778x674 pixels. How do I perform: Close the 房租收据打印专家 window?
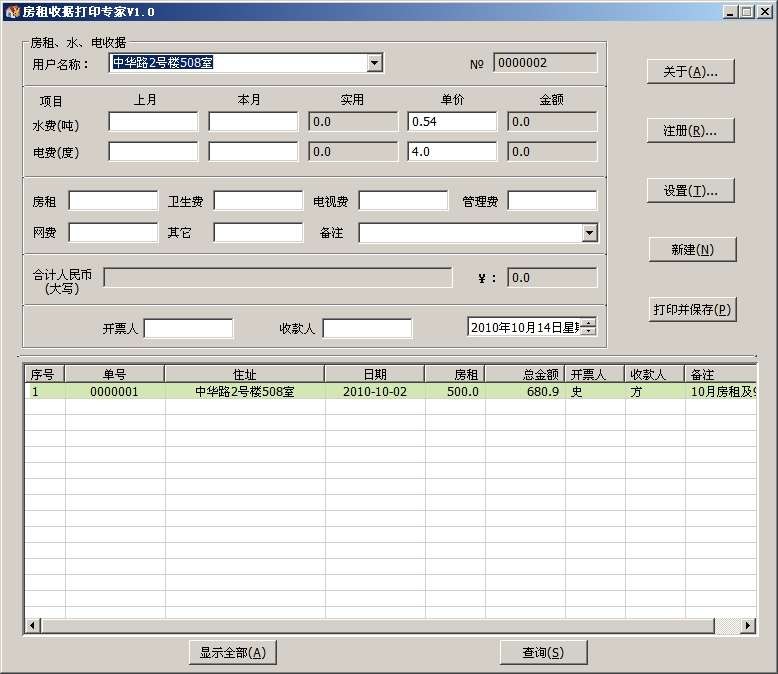tap(765, 11)
